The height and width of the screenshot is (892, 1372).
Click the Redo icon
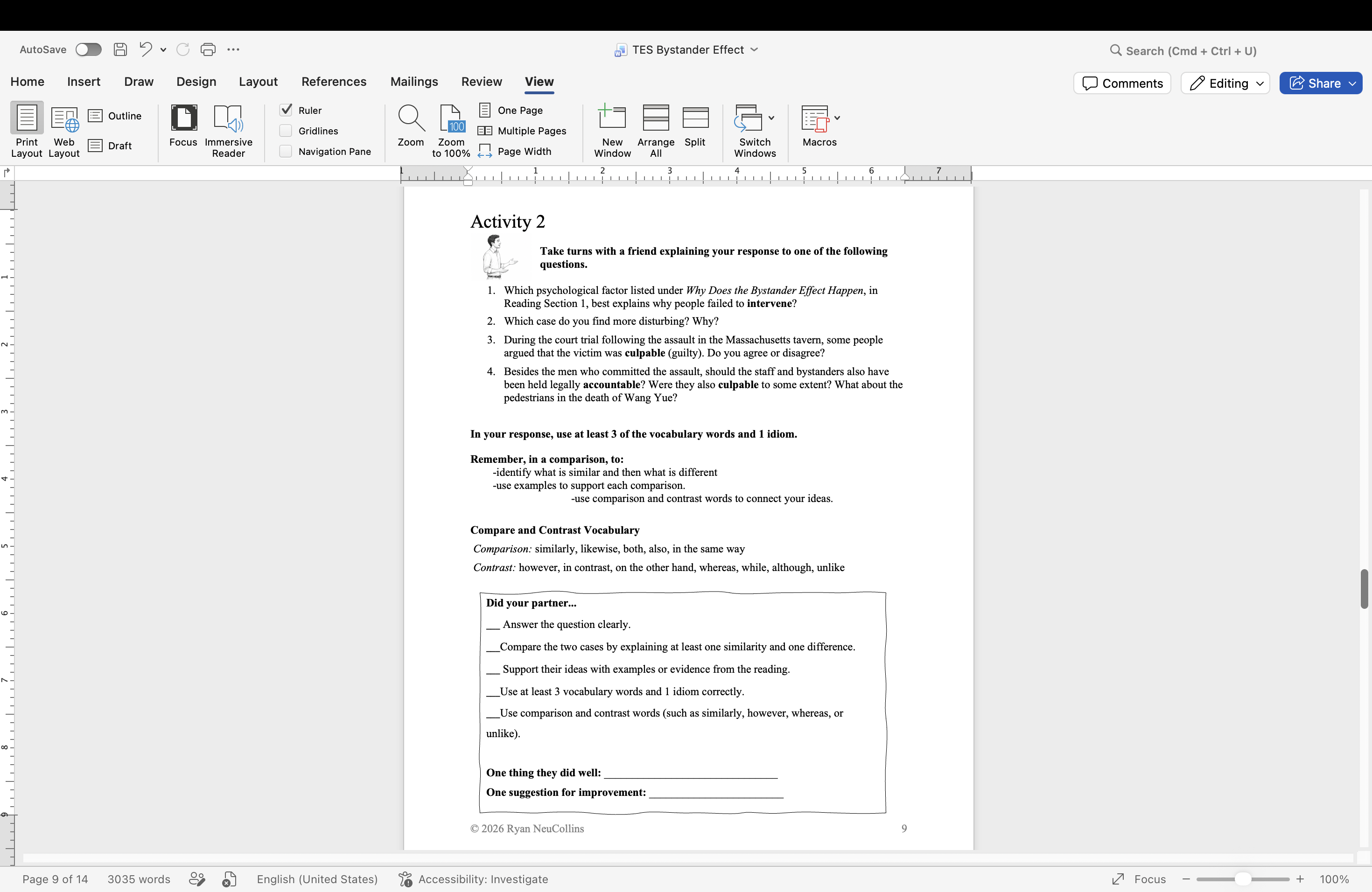tap(183, 49)
